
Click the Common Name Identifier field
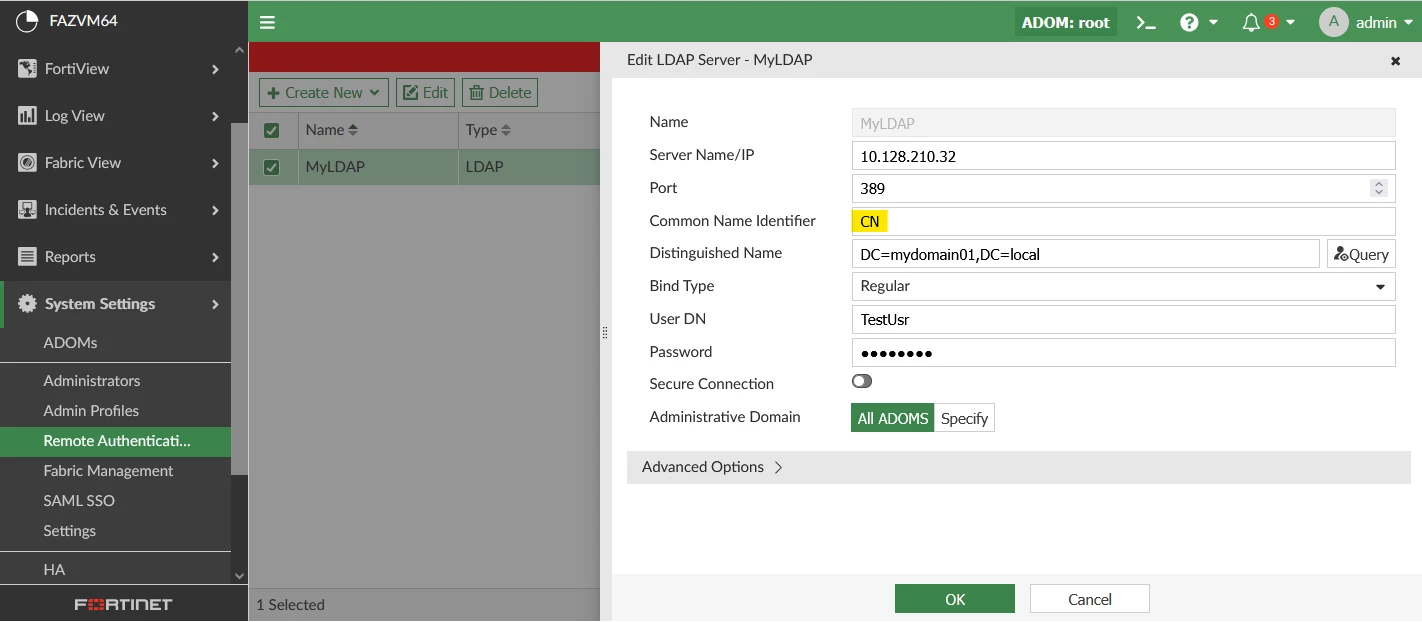click(1123, 222)
